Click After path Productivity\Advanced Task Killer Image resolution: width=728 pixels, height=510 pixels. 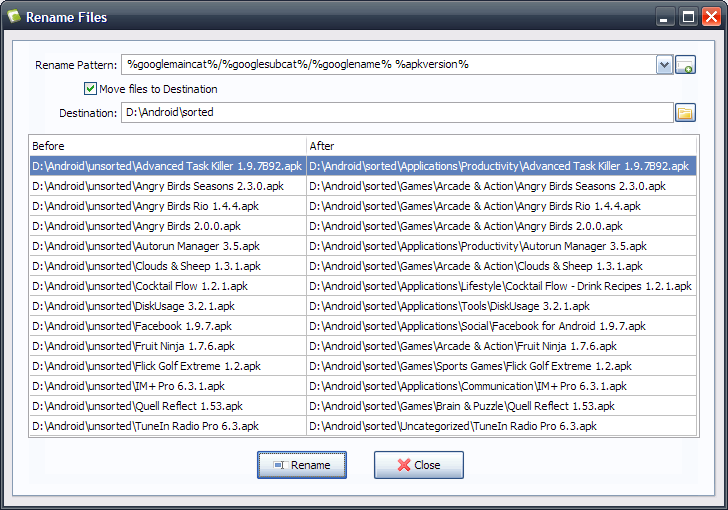(502, 166)
